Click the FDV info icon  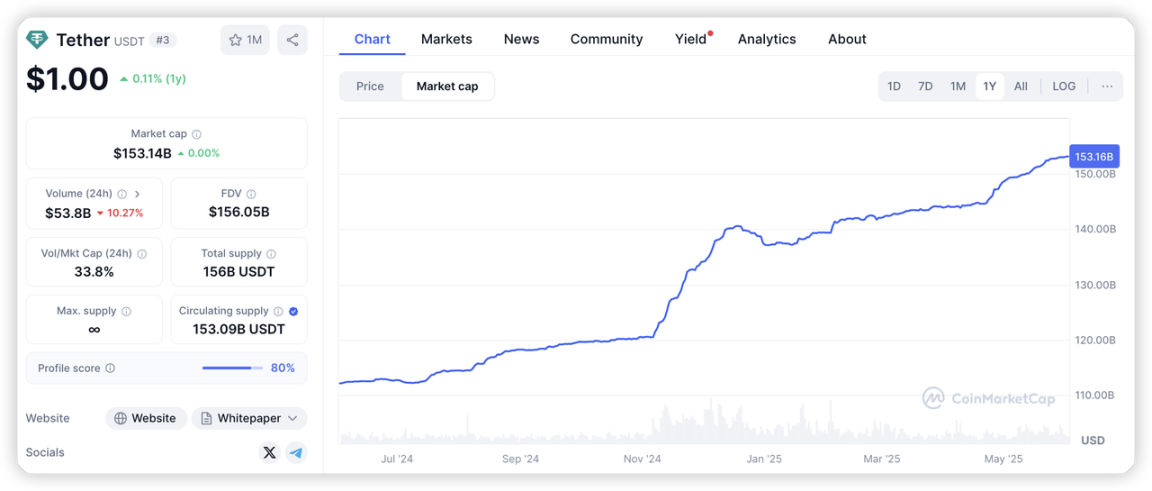[x=251, y=194]
